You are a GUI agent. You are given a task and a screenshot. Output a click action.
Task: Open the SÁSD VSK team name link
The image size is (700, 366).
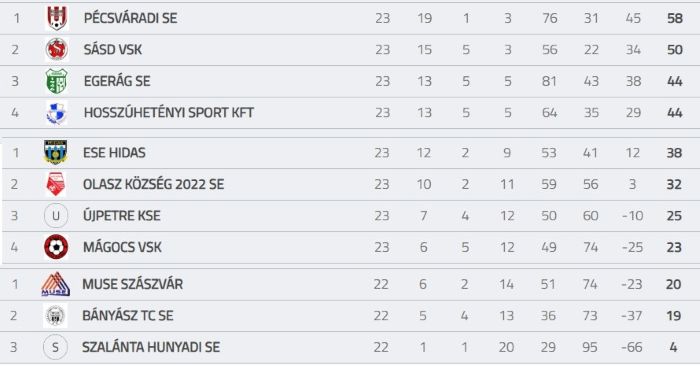click(x=113, y=50)
